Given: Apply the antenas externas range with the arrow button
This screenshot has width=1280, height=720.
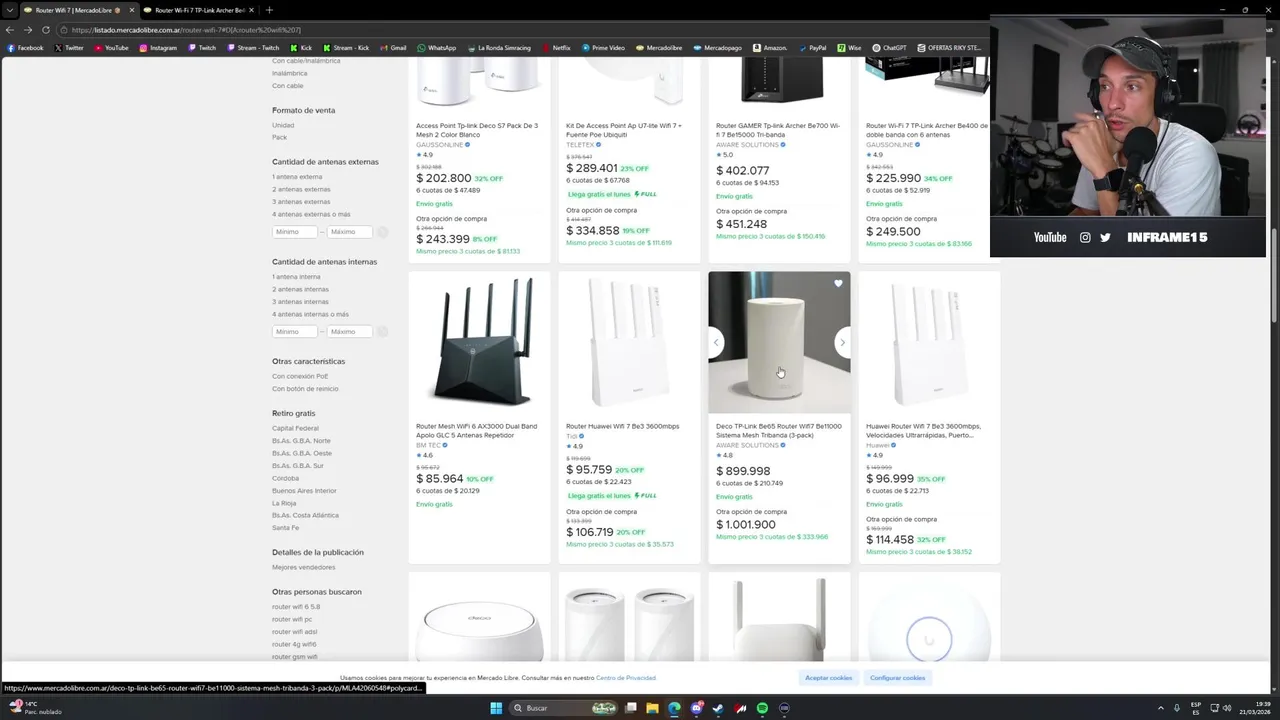Looking at the screenshot, I should click(x=382, y=232).
